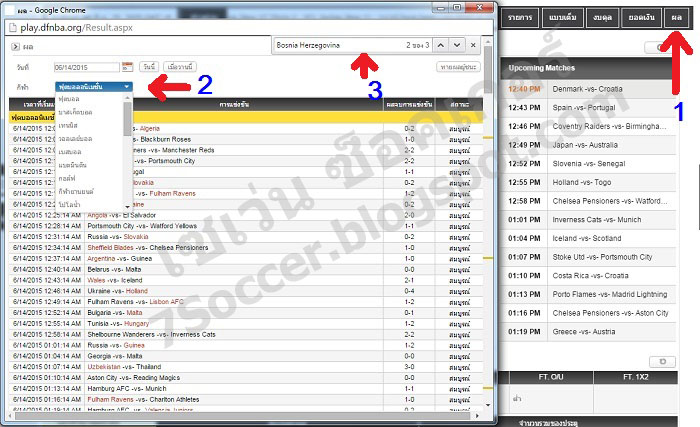The width and height of the screenshot is (700, 427).
Task: Open the งบดุล tab in the main window
Action: (x=602, y=18)
